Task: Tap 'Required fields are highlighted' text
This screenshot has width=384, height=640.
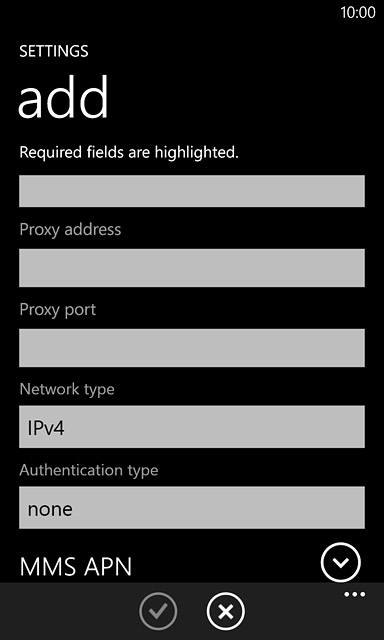Action: [x=129, y=153]
